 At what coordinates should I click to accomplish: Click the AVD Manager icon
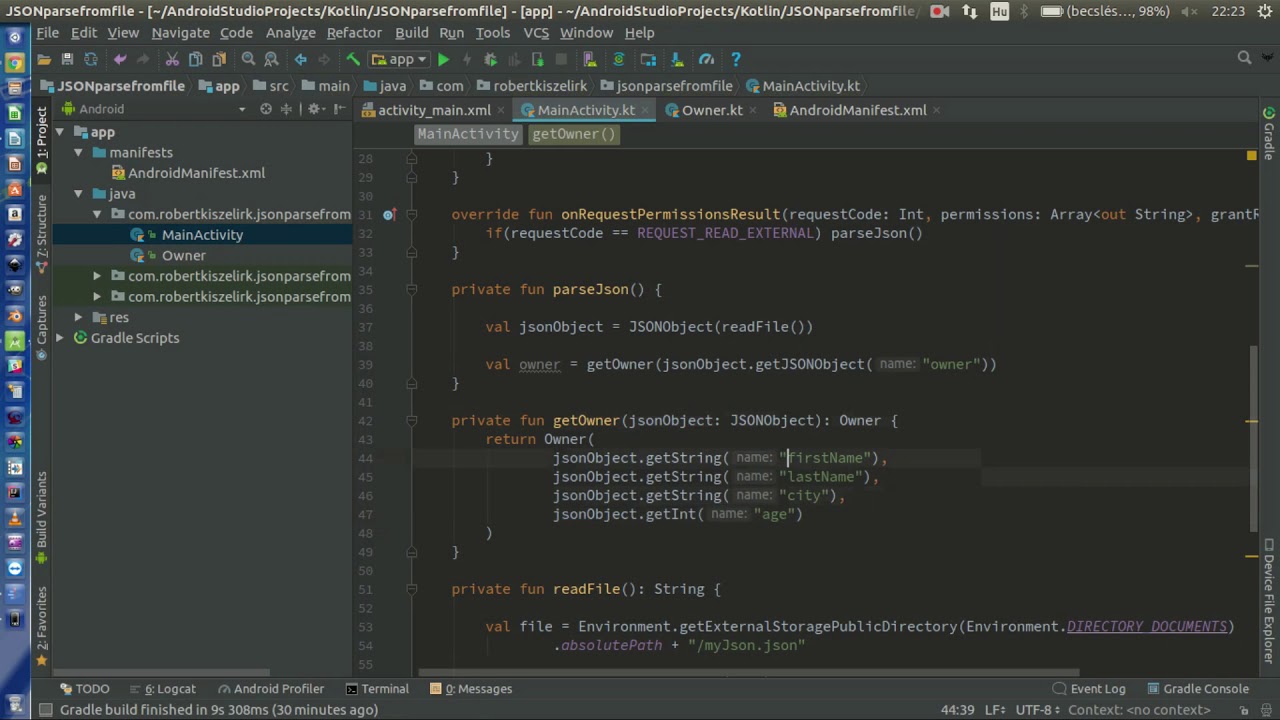pyautogui.click(x=589, y=59)
